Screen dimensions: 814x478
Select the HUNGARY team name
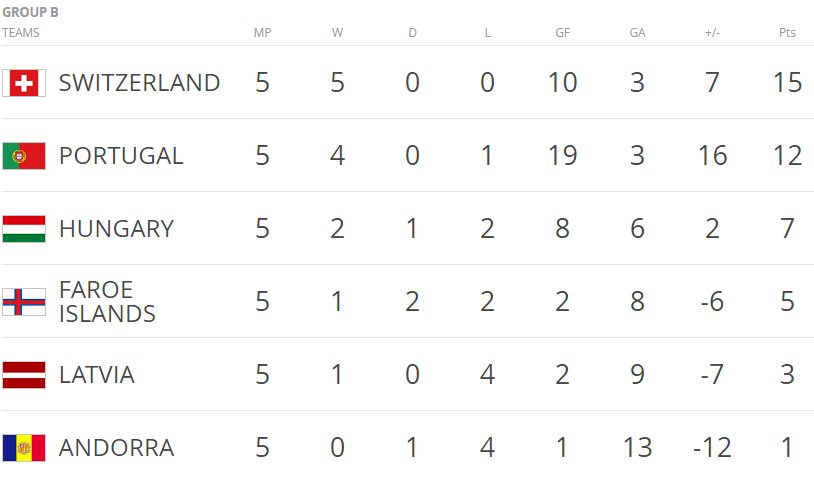coord(116,229)
